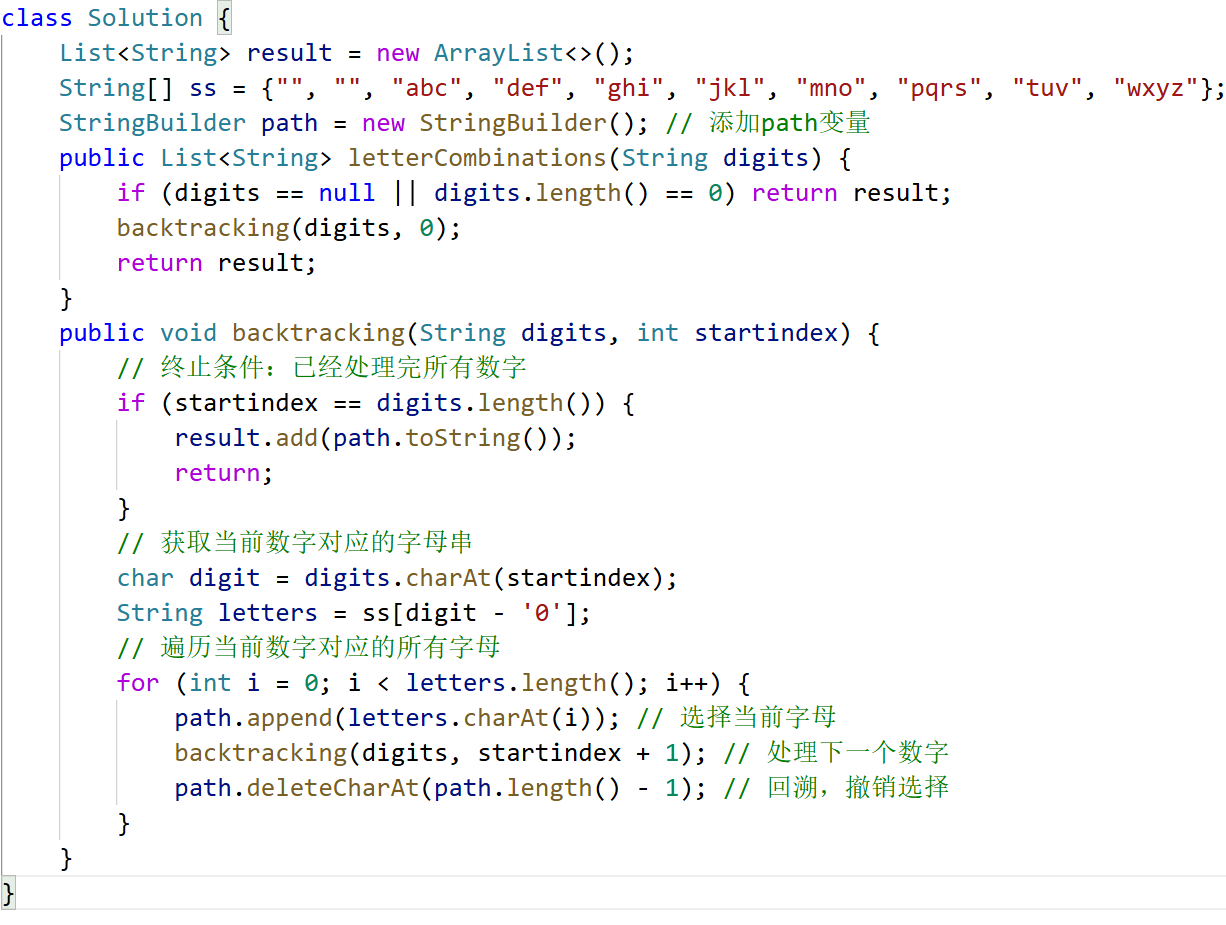Click the '0' character literal

click(x=541, y=613)
